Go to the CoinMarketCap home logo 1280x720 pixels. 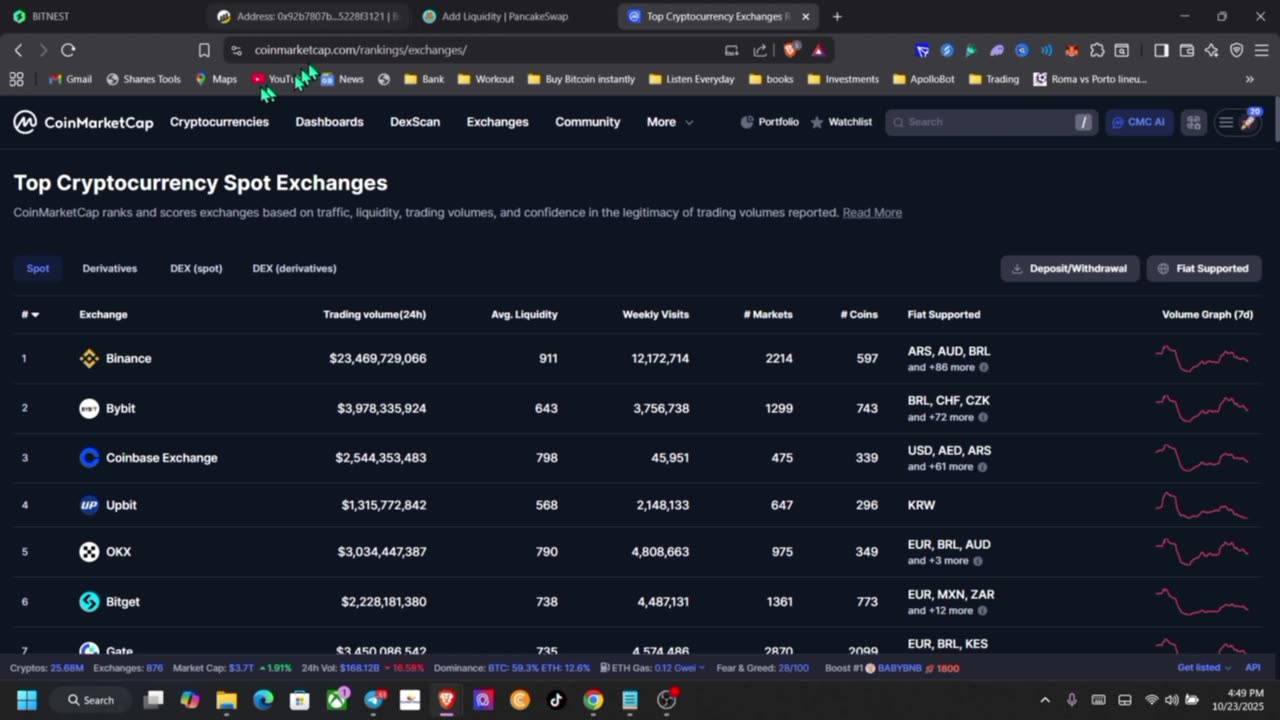[x=83, y=122]
